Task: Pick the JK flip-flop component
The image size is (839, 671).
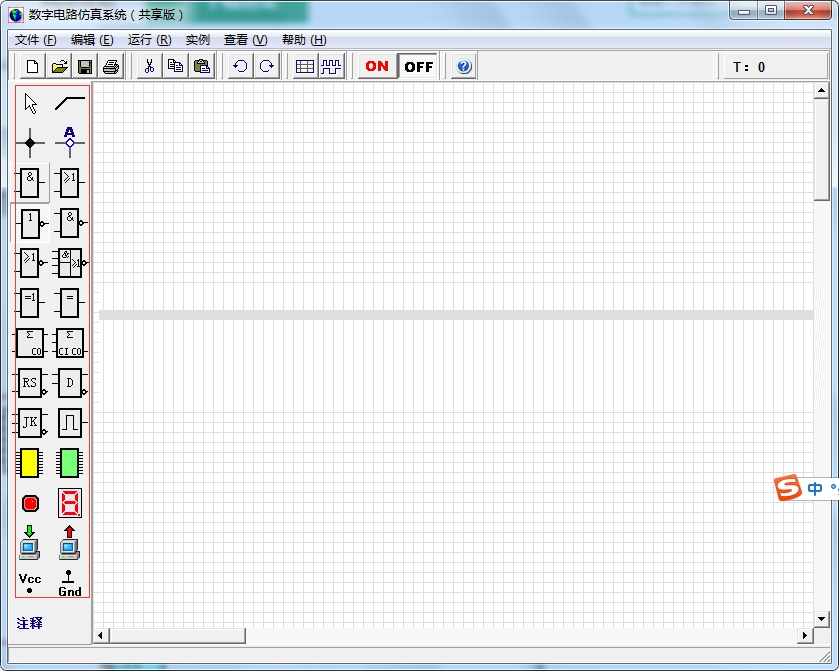Action: tap(30, 423)
